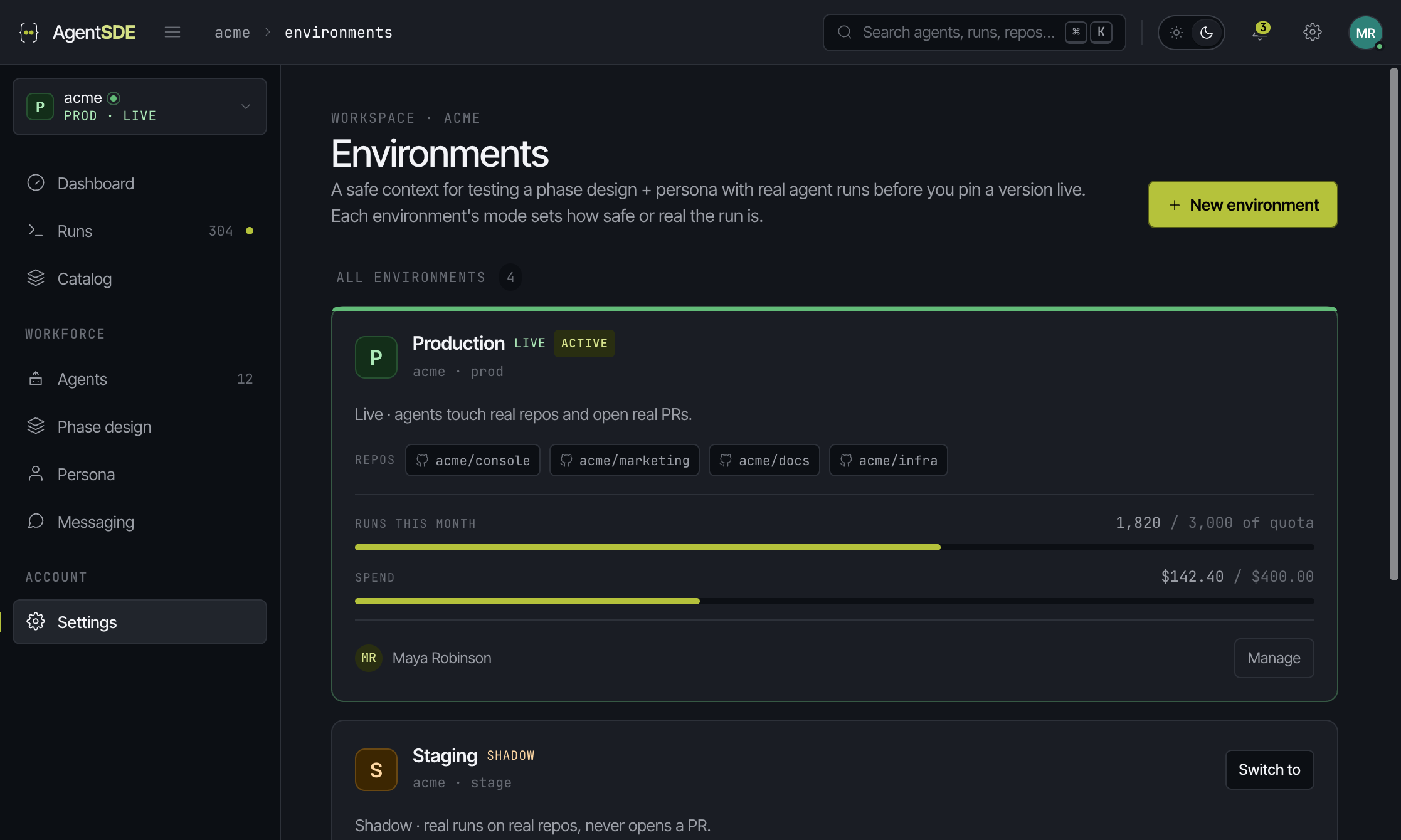Switch to light mode sun icon

[x=1176, y=32]
